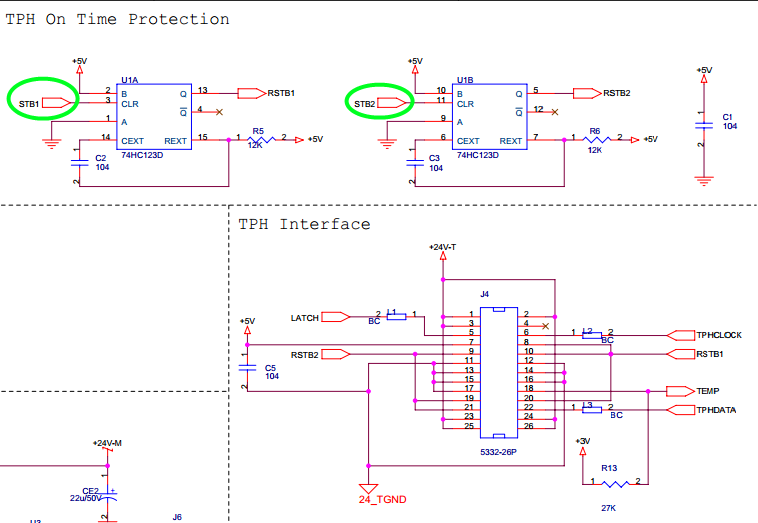758x523 pixels.
Task: Click the '5332-26P' part number label
Action: [x=498, y=452]
